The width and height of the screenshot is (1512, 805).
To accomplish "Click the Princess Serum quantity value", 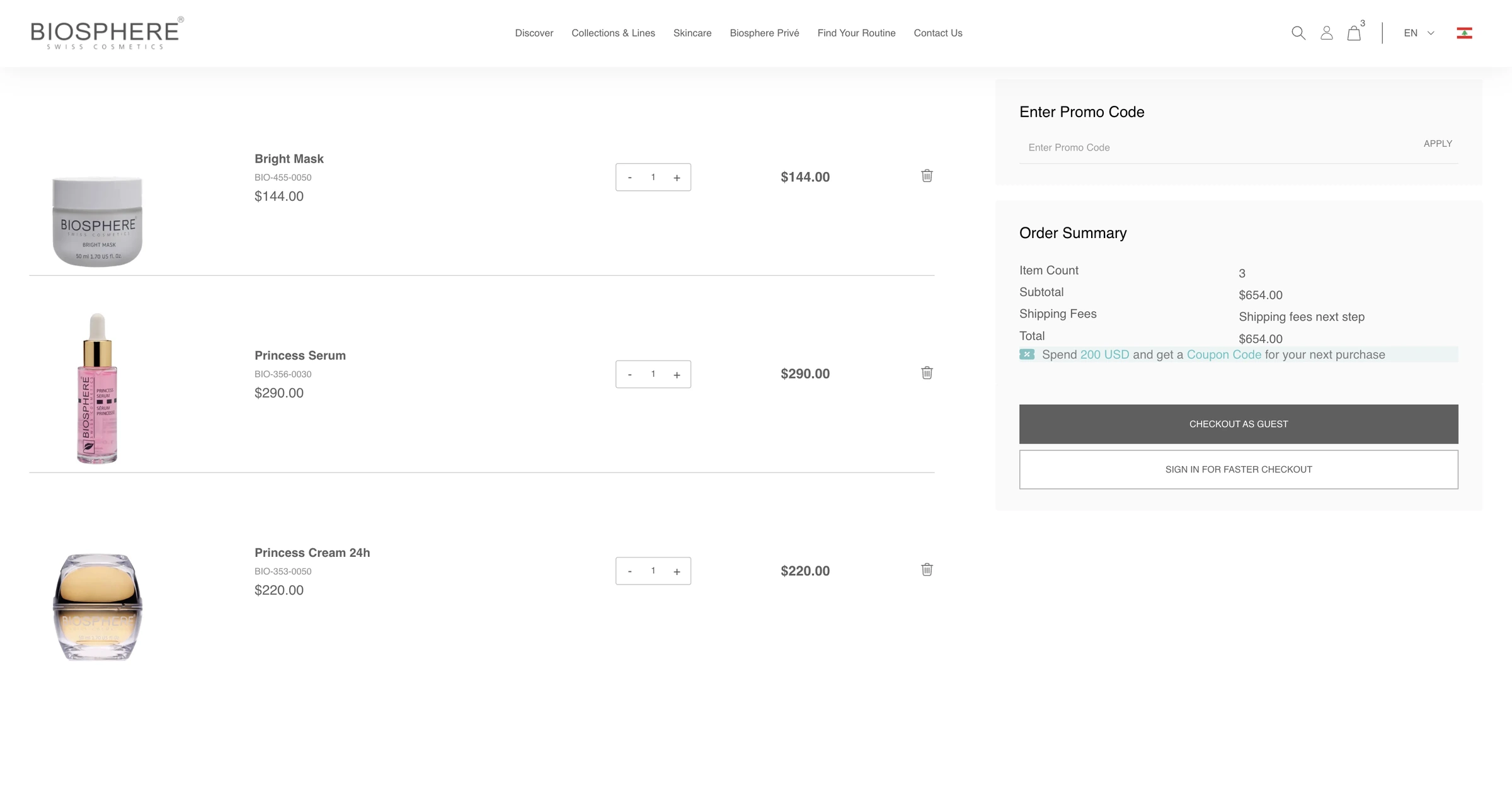I will coord(653,374).
